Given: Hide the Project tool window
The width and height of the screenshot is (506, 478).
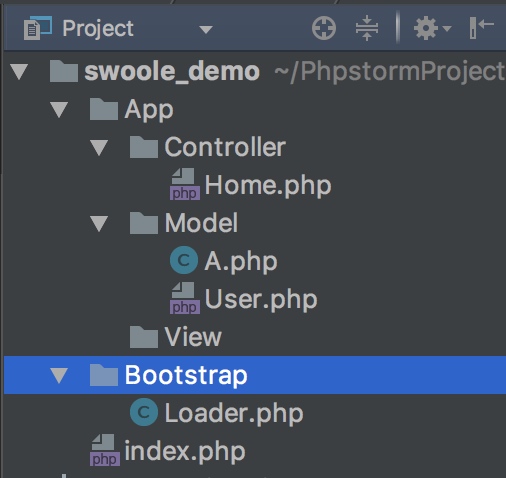Looking at the screenshot, I should tap(481, 28).
